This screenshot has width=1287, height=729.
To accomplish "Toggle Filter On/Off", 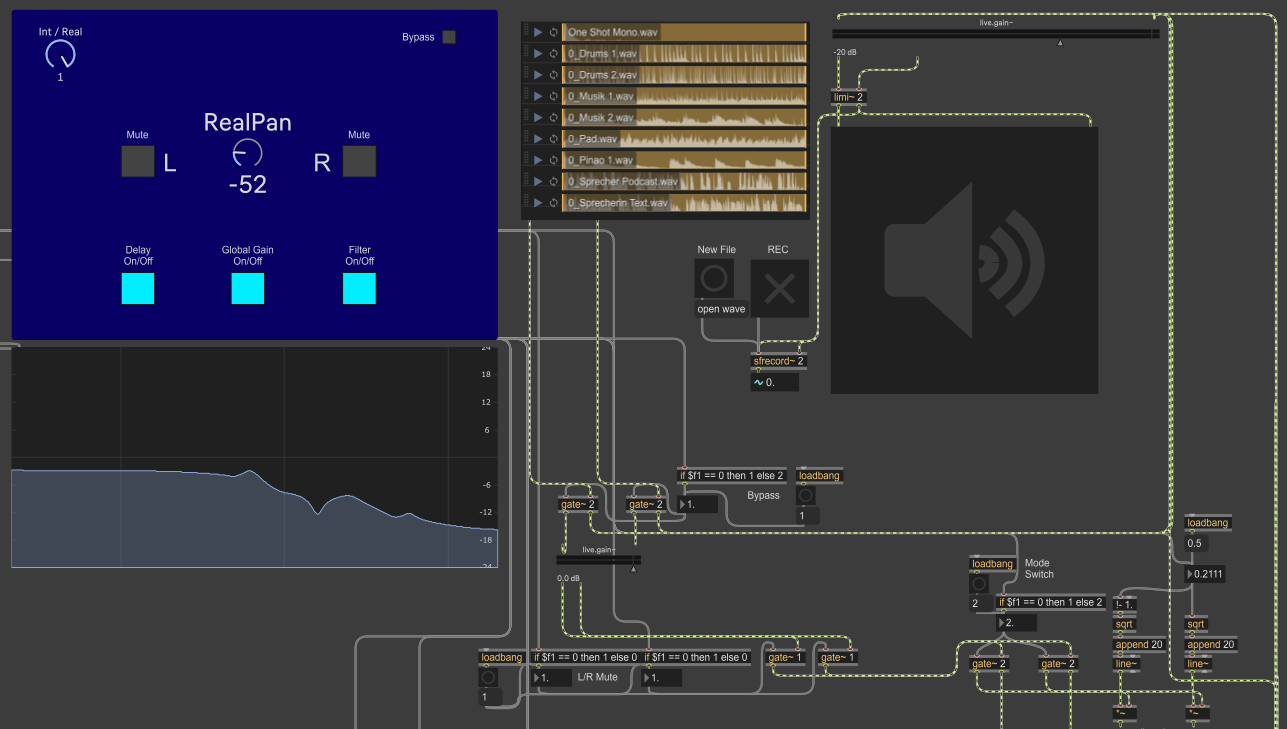I will click(359, 288).
